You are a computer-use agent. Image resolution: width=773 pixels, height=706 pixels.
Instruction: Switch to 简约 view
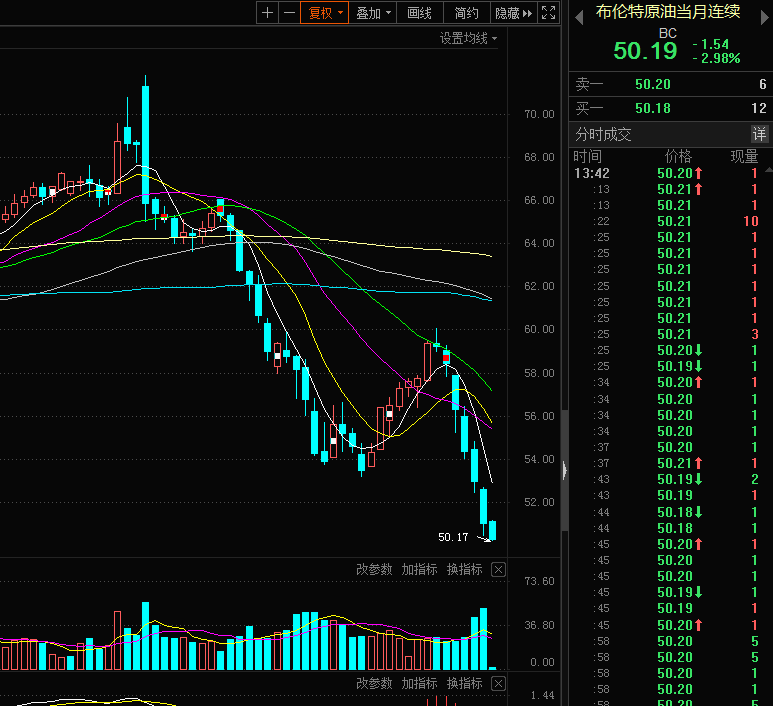pos(466,13)
